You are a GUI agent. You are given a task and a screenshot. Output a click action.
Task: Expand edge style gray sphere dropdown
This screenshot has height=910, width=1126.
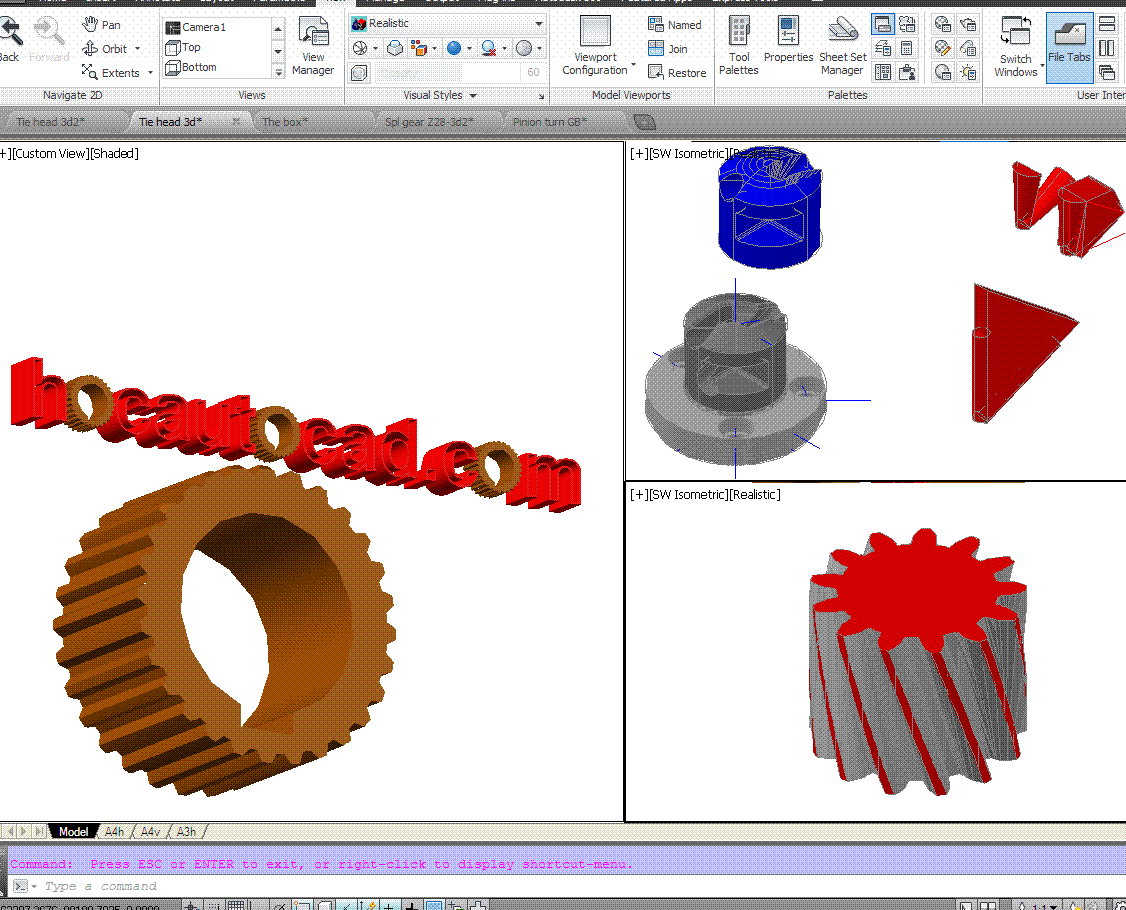[539, 49]
